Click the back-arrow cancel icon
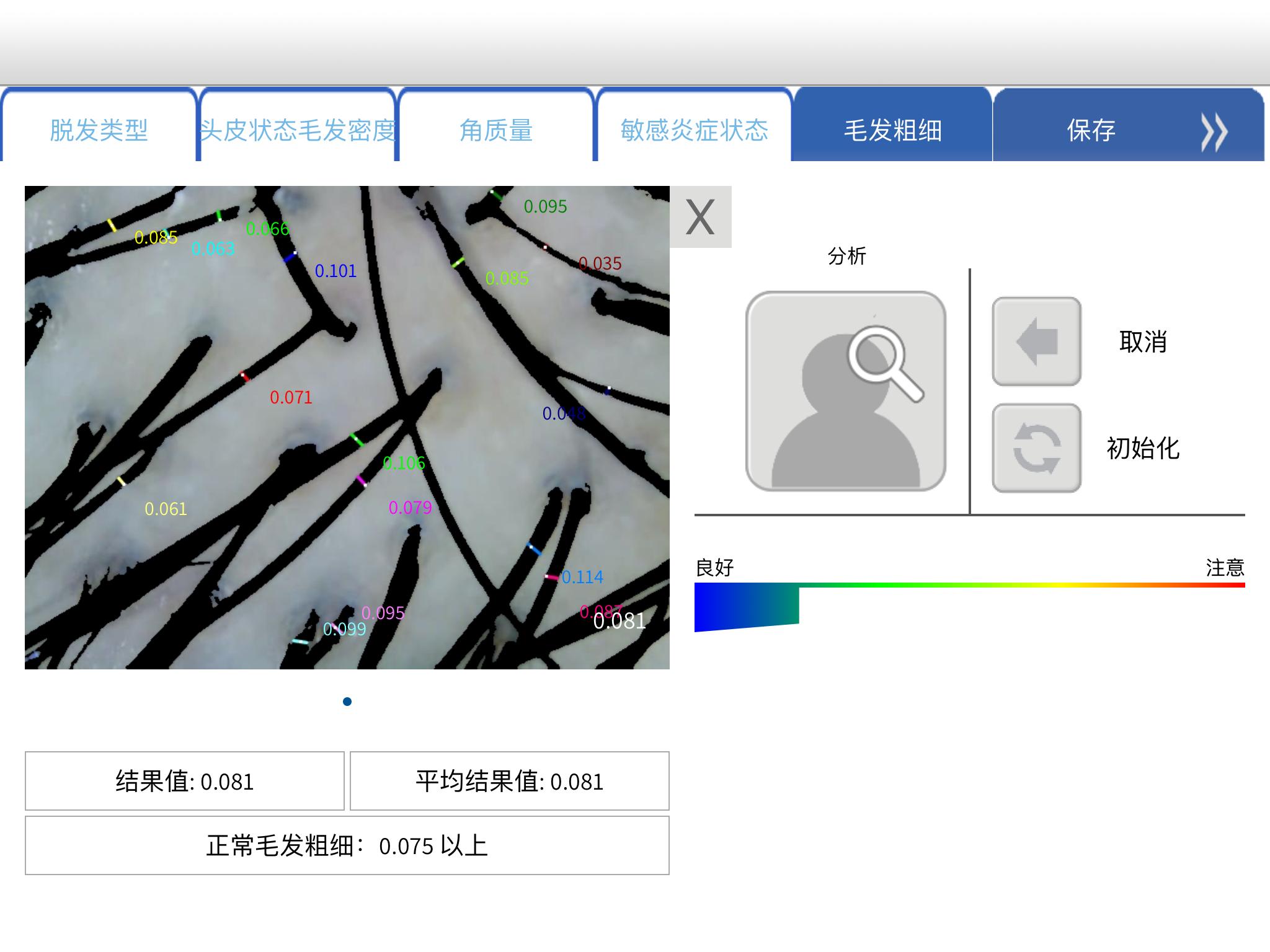1270x952 pixels. pos(1037,342)
